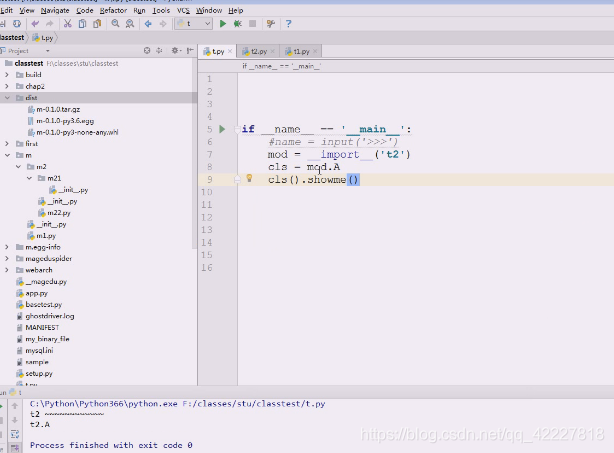Expand the first folder
This screenshot has height=453, width=614.
pyautogui.click(x=7, y=144)
